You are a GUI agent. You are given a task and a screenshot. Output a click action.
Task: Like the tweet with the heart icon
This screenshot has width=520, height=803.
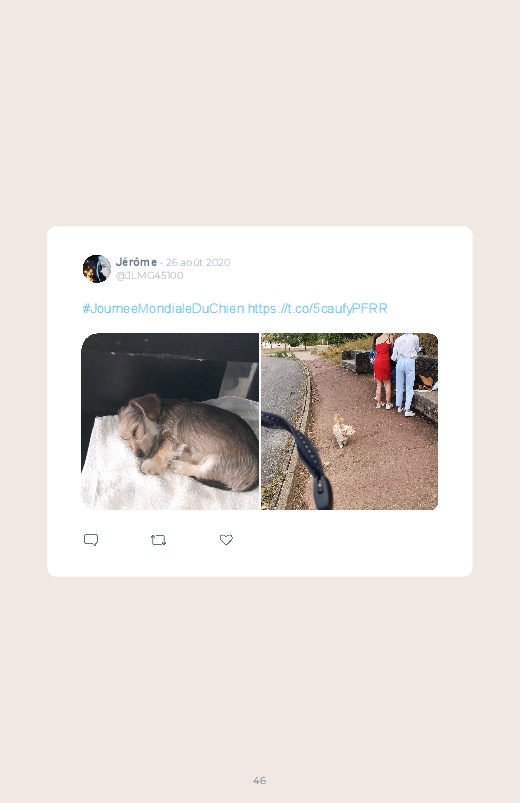tap(226, 540)
